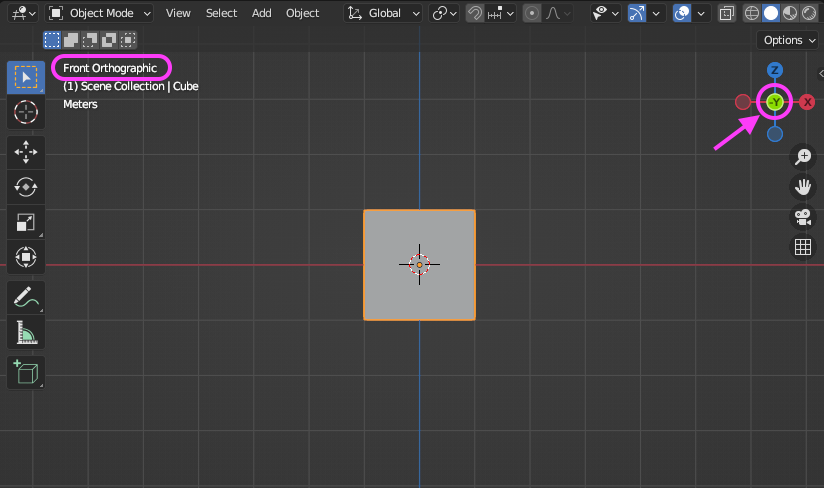Screen dimensions: 824x488
Task: Click the blue Z axis on gizmo
Action: pyautogui.click(x=774, y=70)
